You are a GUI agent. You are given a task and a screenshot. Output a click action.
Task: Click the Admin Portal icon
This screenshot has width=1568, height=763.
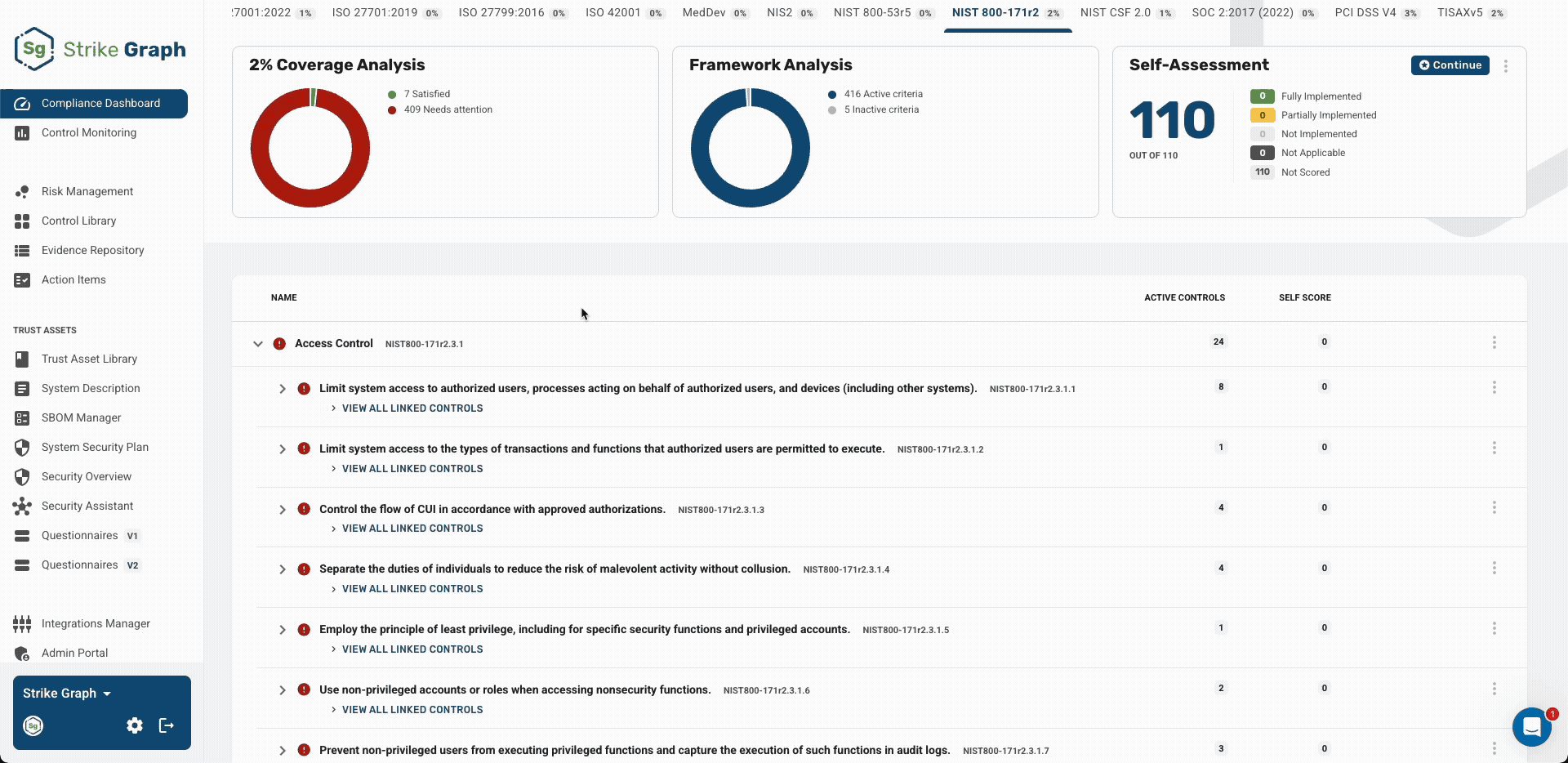click(x=22, y=654)
